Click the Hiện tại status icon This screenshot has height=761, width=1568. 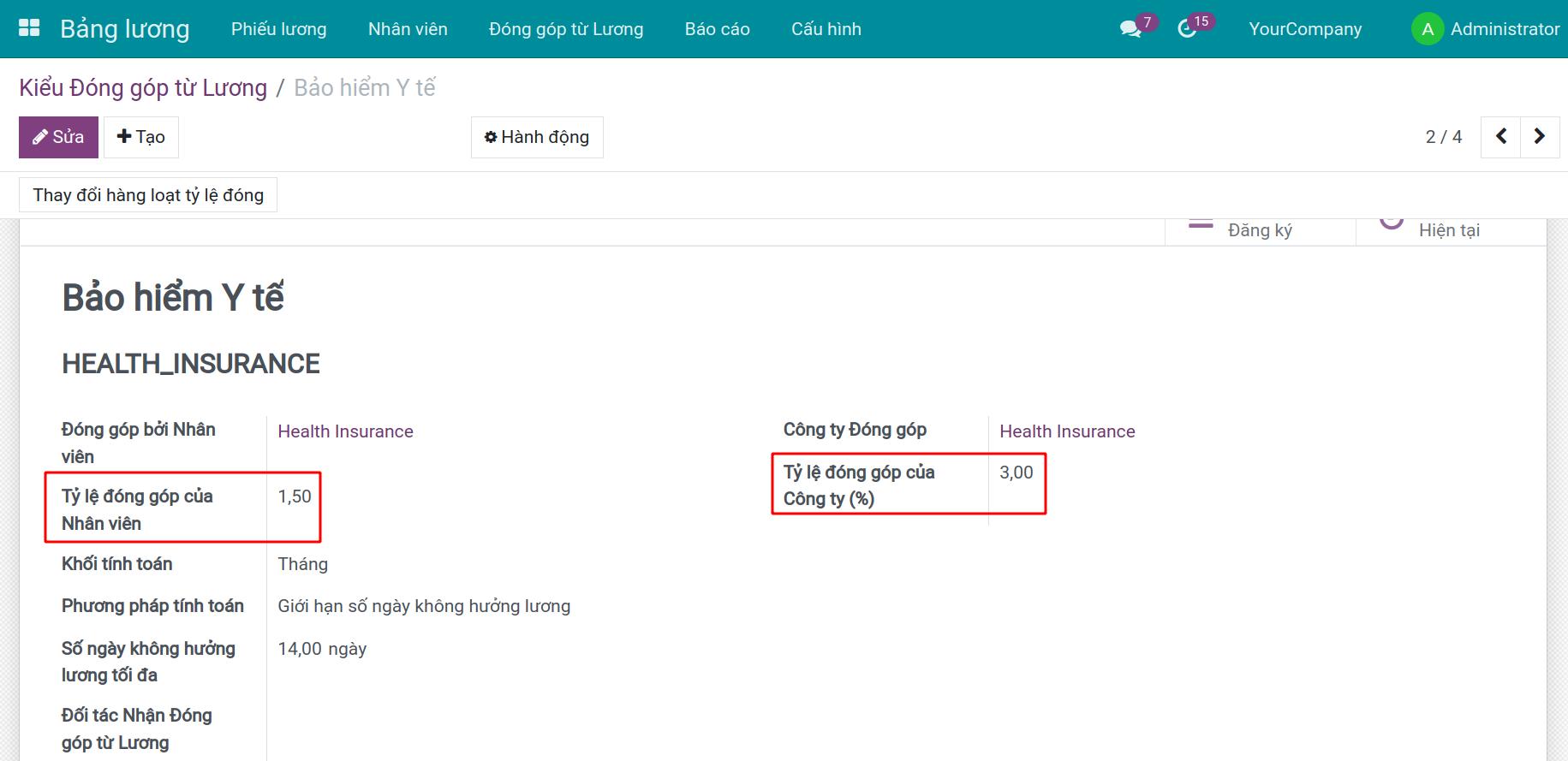(1392, 223)
